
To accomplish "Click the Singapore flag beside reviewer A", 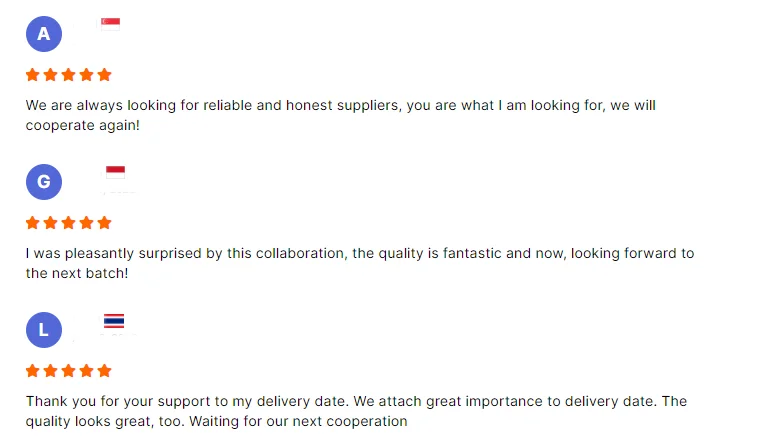I will (x=110, y=23).
